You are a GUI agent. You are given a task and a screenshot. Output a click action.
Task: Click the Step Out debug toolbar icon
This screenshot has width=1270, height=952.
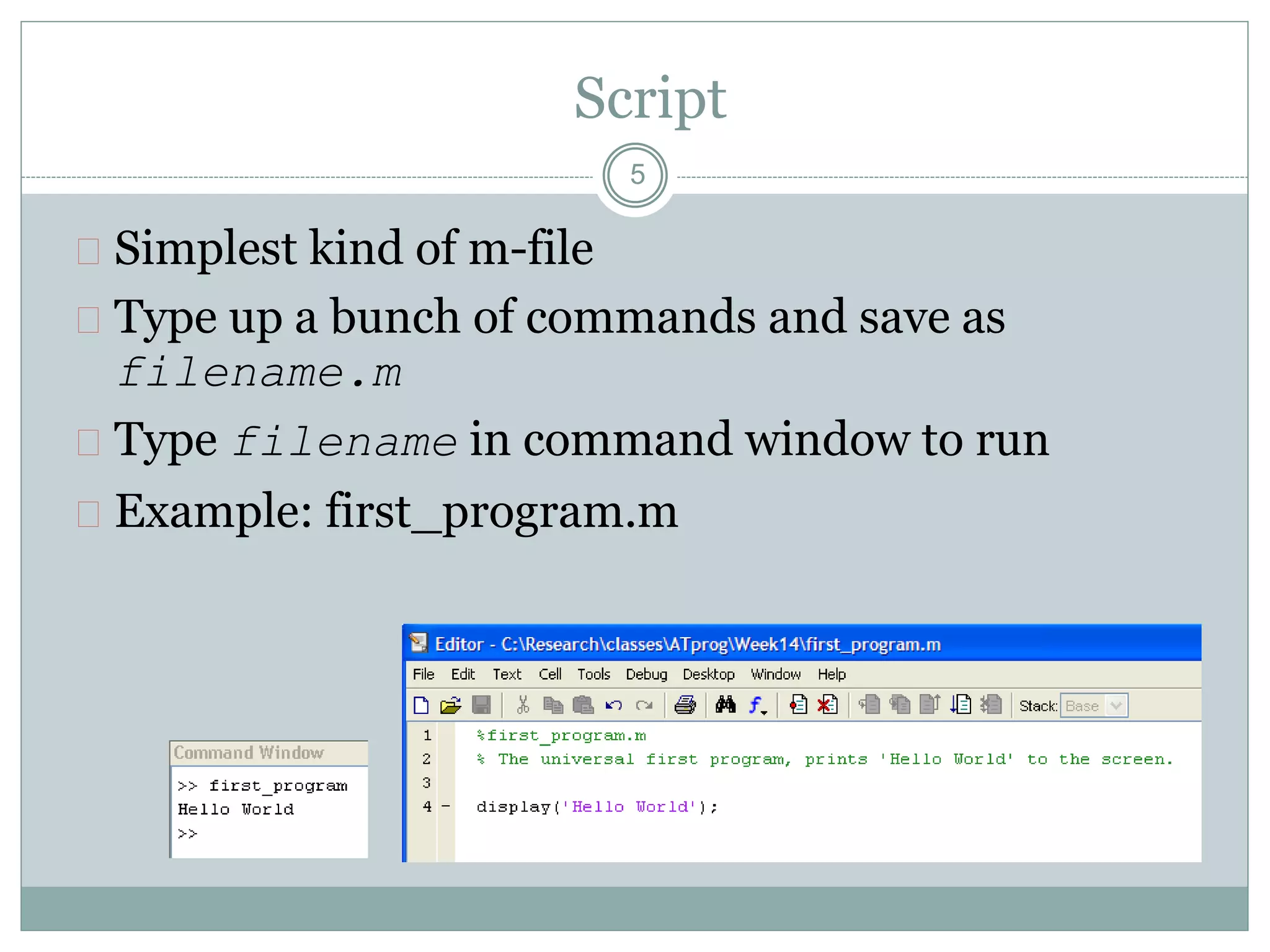[930, 705]
